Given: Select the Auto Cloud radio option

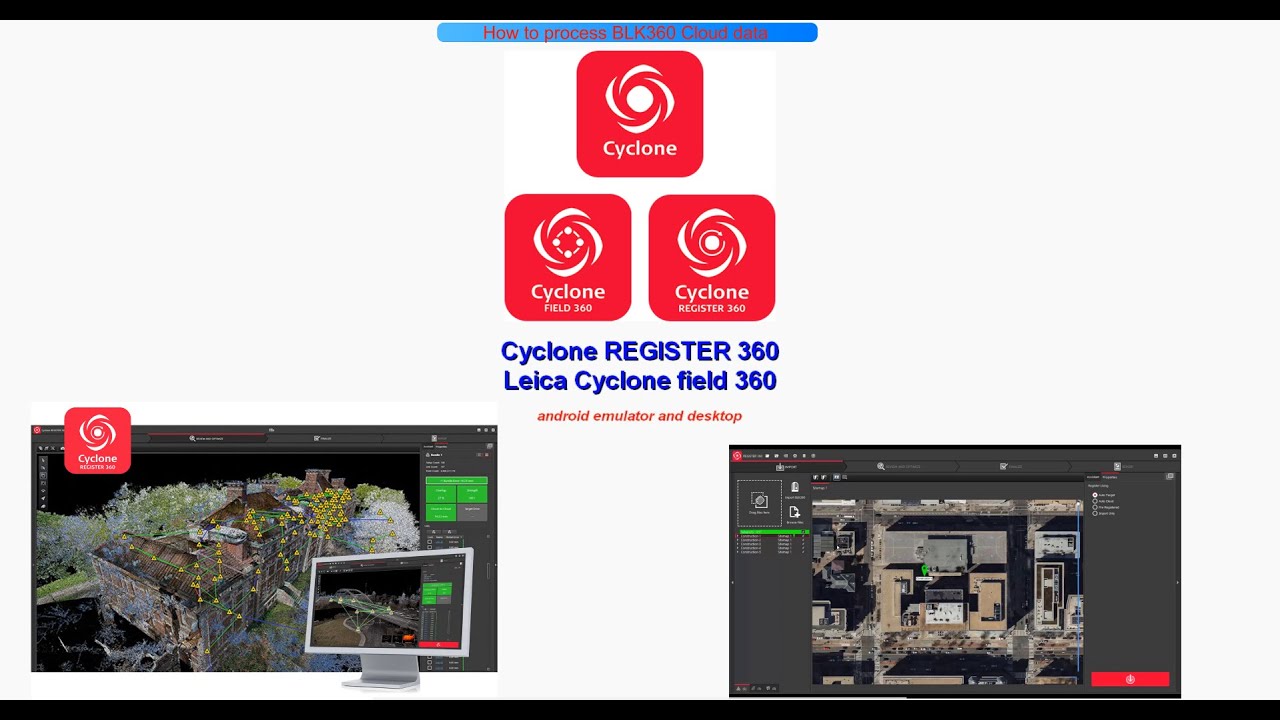Looking at the screenshot, I should coord(1095,501).
